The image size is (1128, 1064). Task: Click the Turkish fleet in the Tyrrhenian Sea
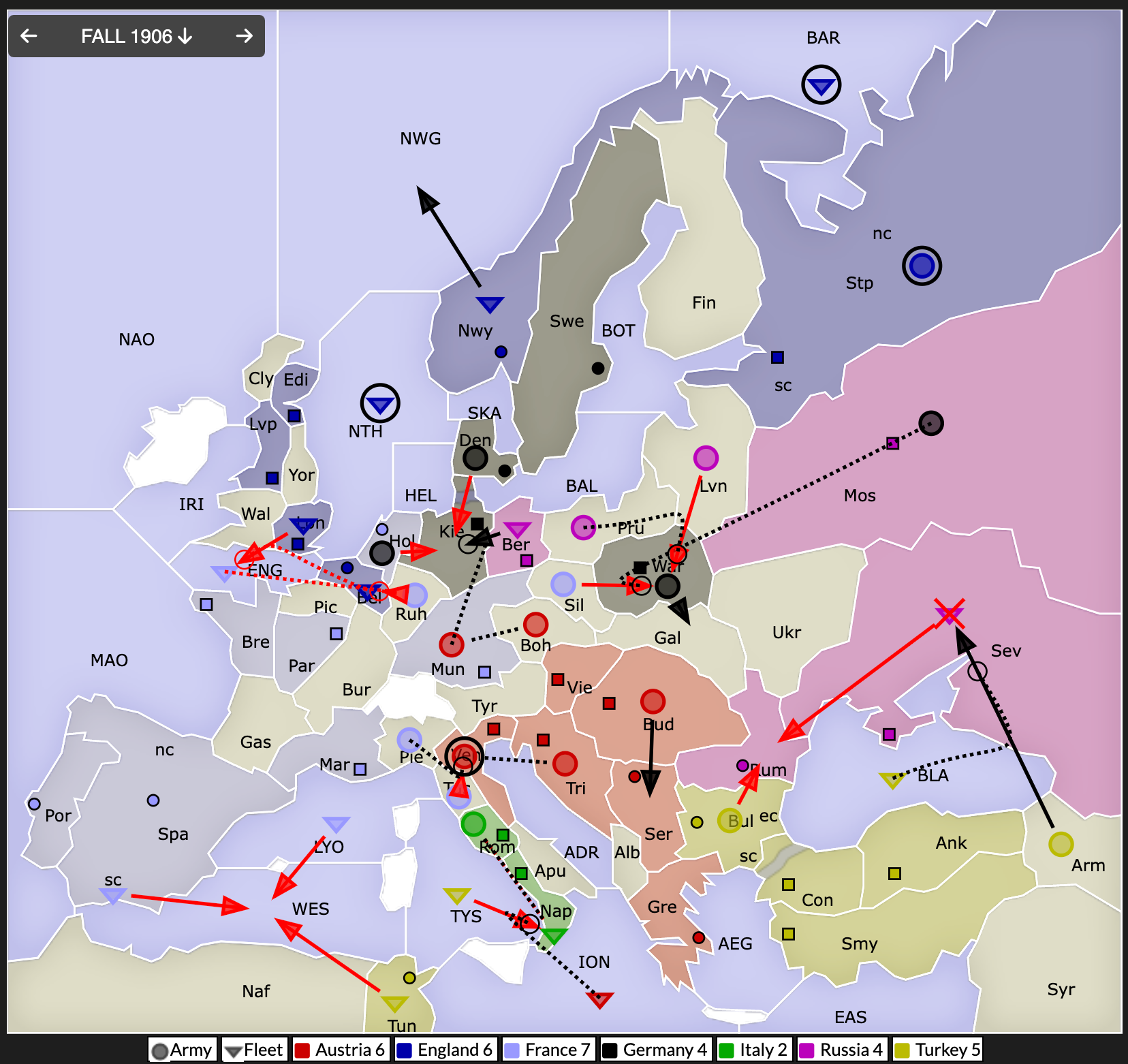(x=456, y=895)
